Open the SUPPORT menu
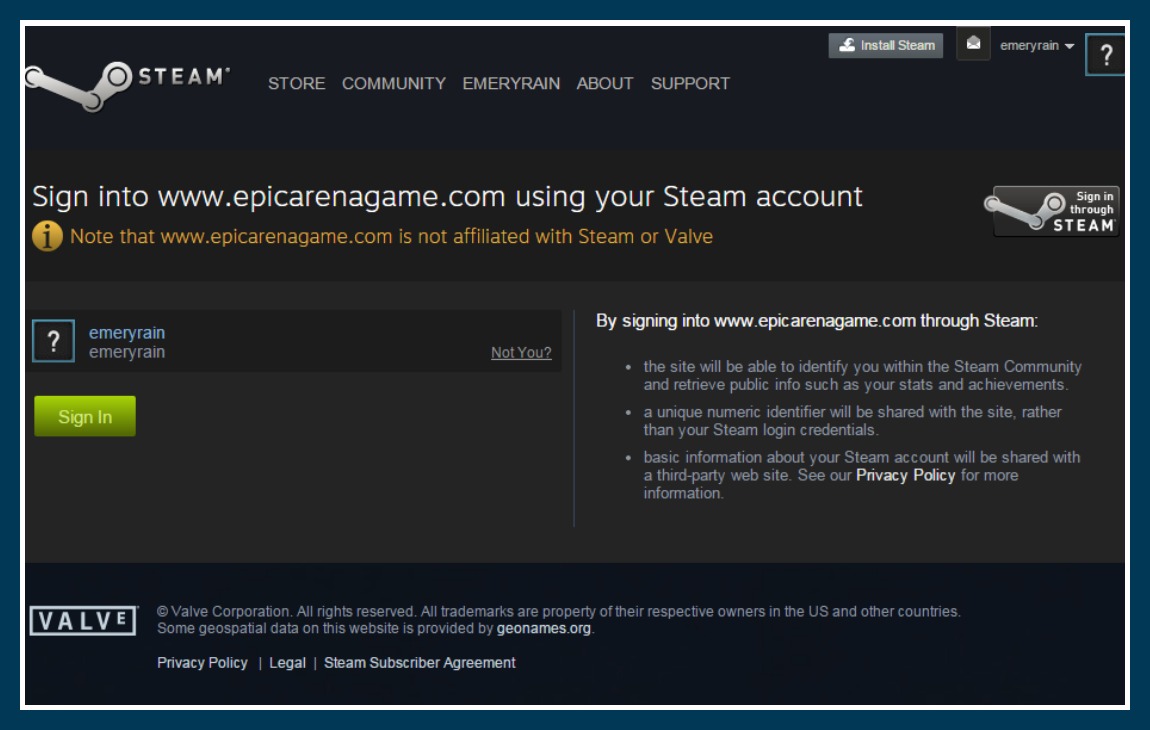The height and width of the screenshot is (730, 1150). coord(690,84)
